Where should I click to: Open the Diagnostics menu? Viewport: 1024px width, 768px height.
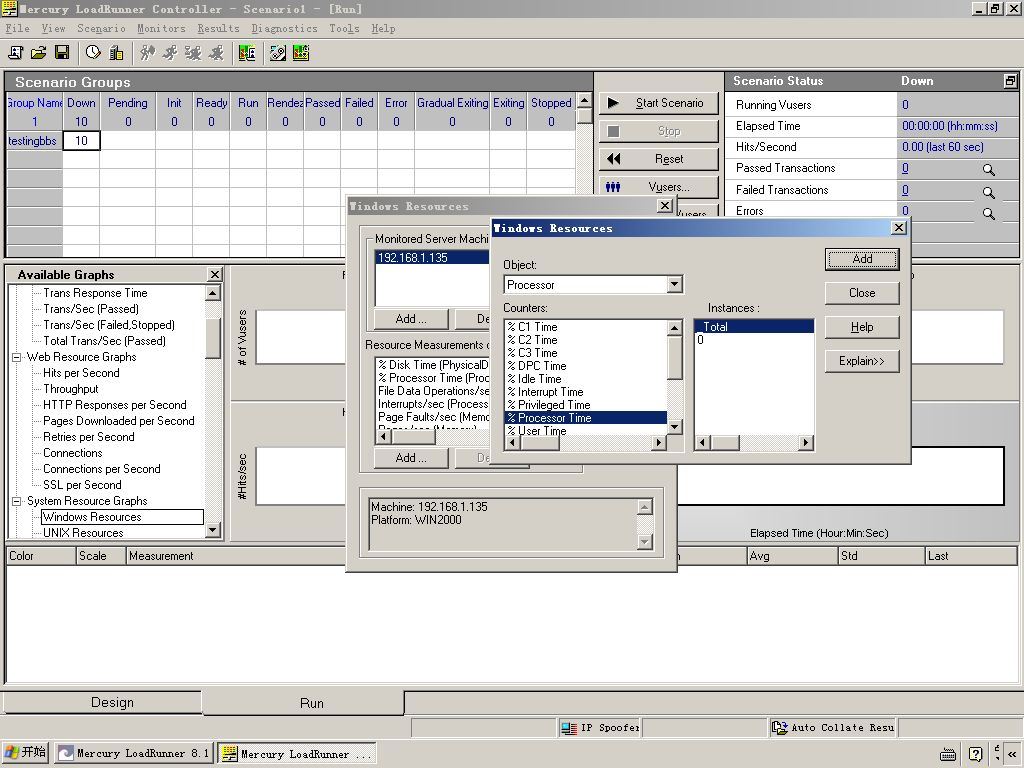[284, 28]
